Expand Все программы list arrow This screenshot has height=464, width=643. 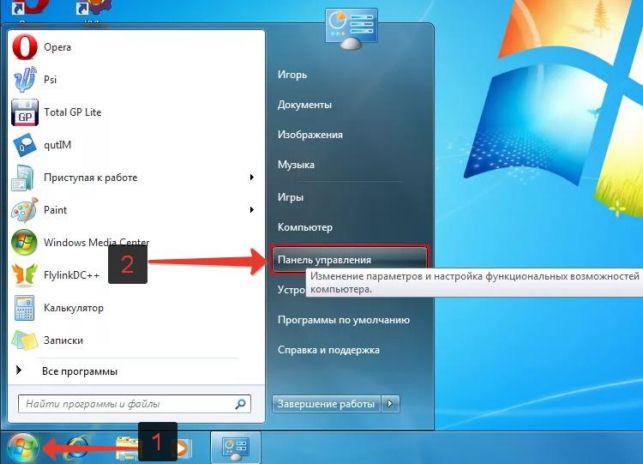click(18, 370)
